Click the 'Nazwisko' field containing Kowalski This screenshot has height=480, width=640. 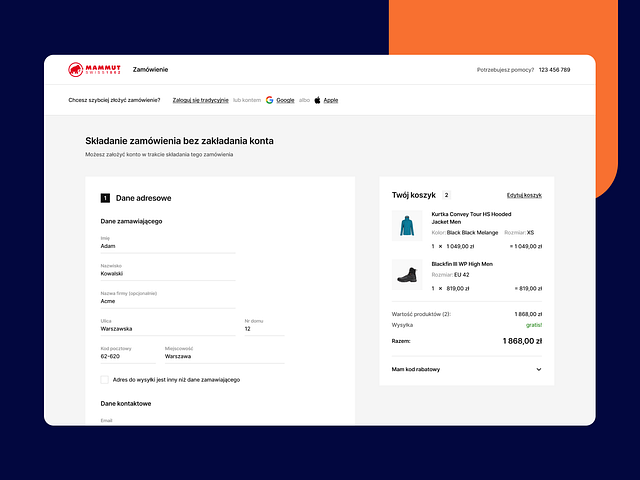[x=167, y=273]
